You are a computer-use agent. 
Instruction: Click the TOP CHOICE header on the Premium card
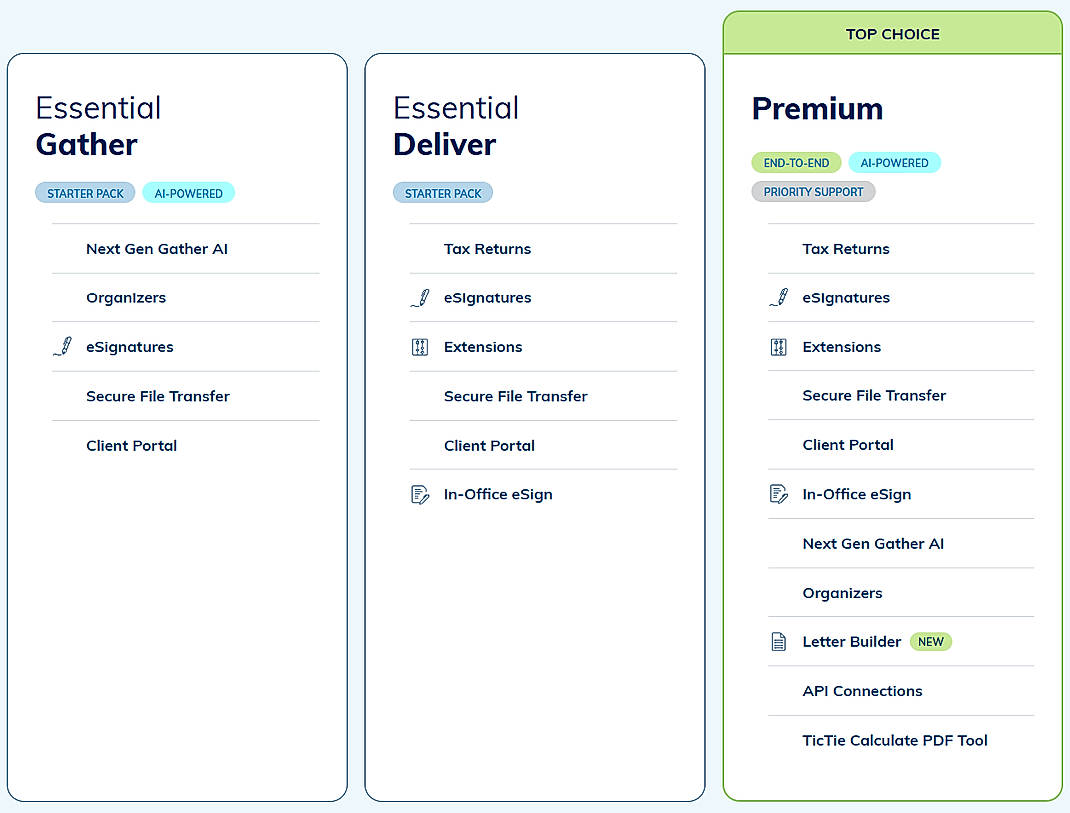tap(891, 33)
